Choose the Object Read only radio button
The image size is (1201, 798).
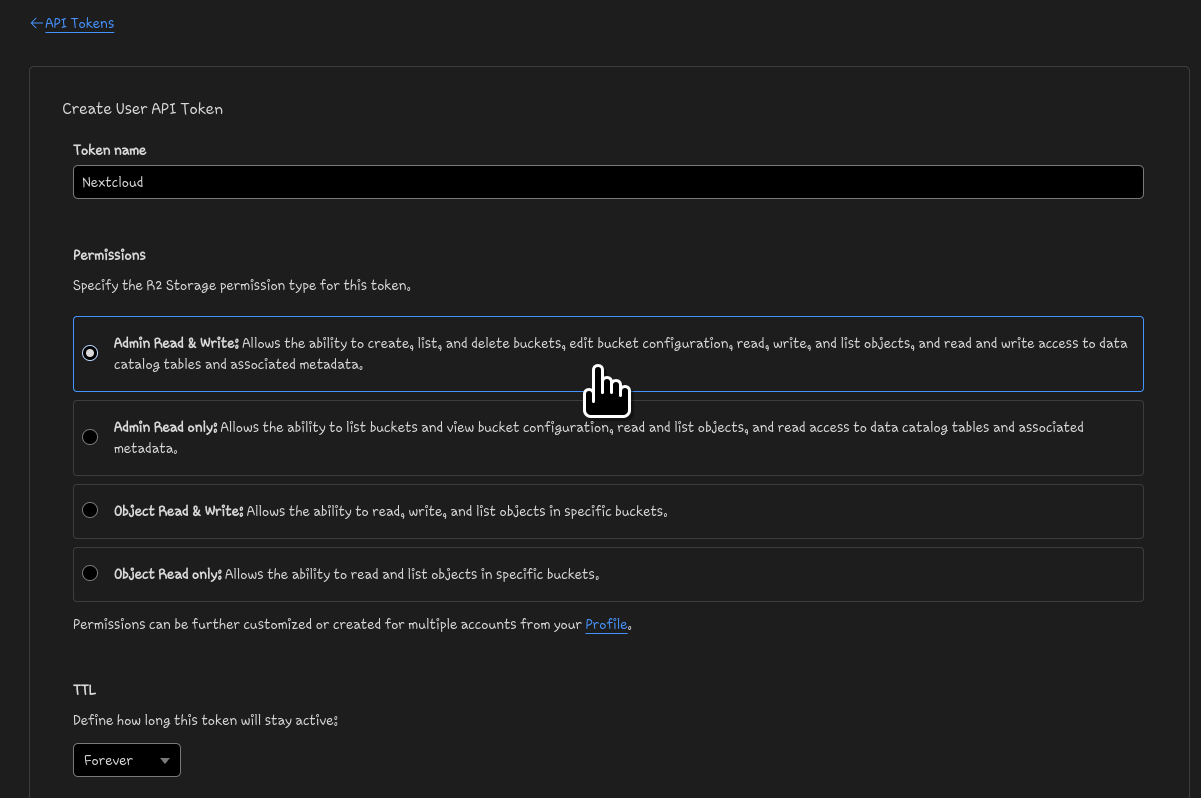coord(90,573)
